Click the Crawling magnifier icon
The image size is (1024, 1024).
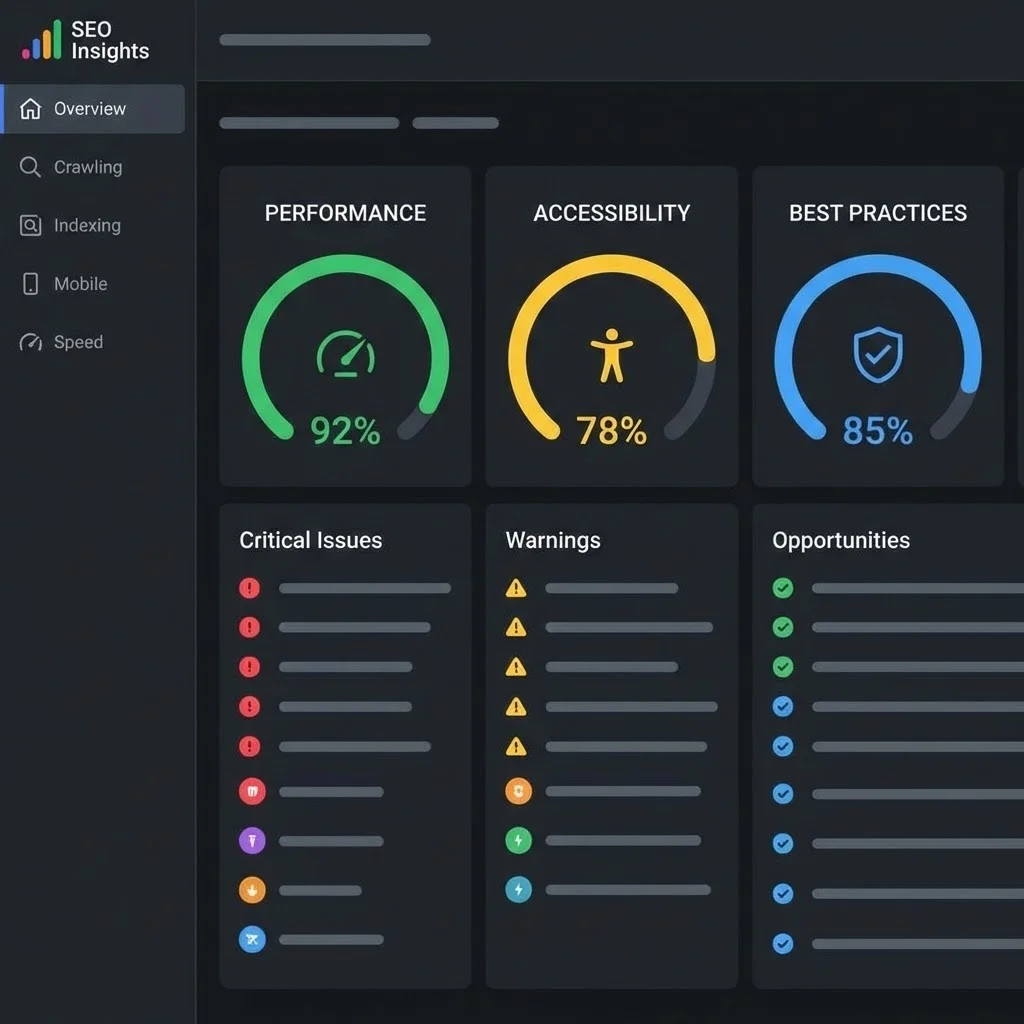(30, 167)
